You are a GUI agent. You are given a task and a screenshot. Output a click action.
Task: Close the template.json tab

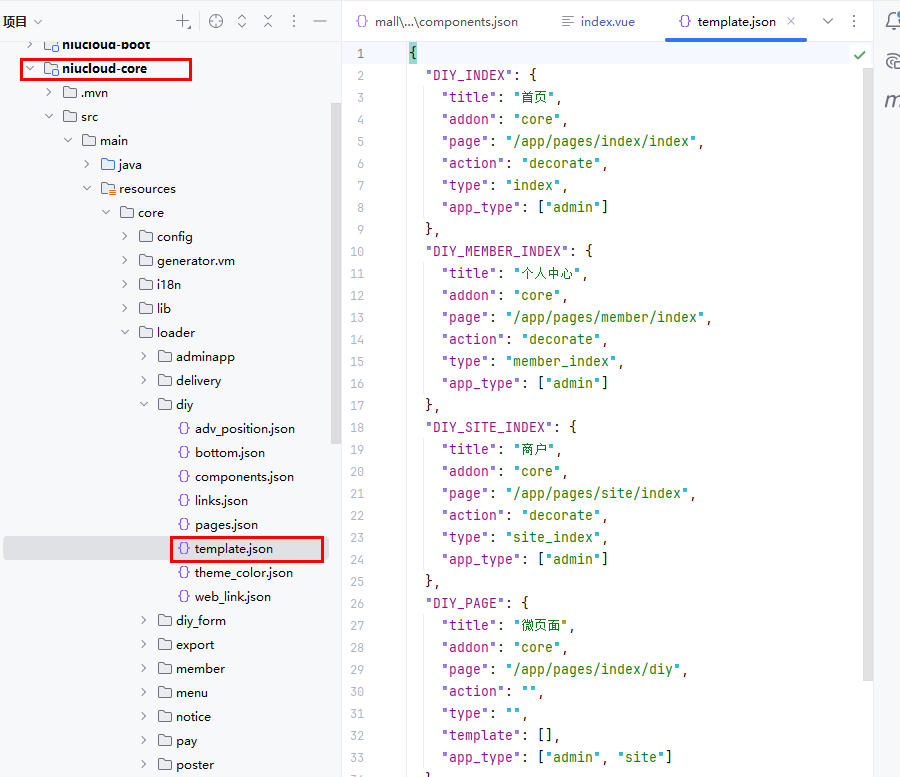tap(791, 21)
